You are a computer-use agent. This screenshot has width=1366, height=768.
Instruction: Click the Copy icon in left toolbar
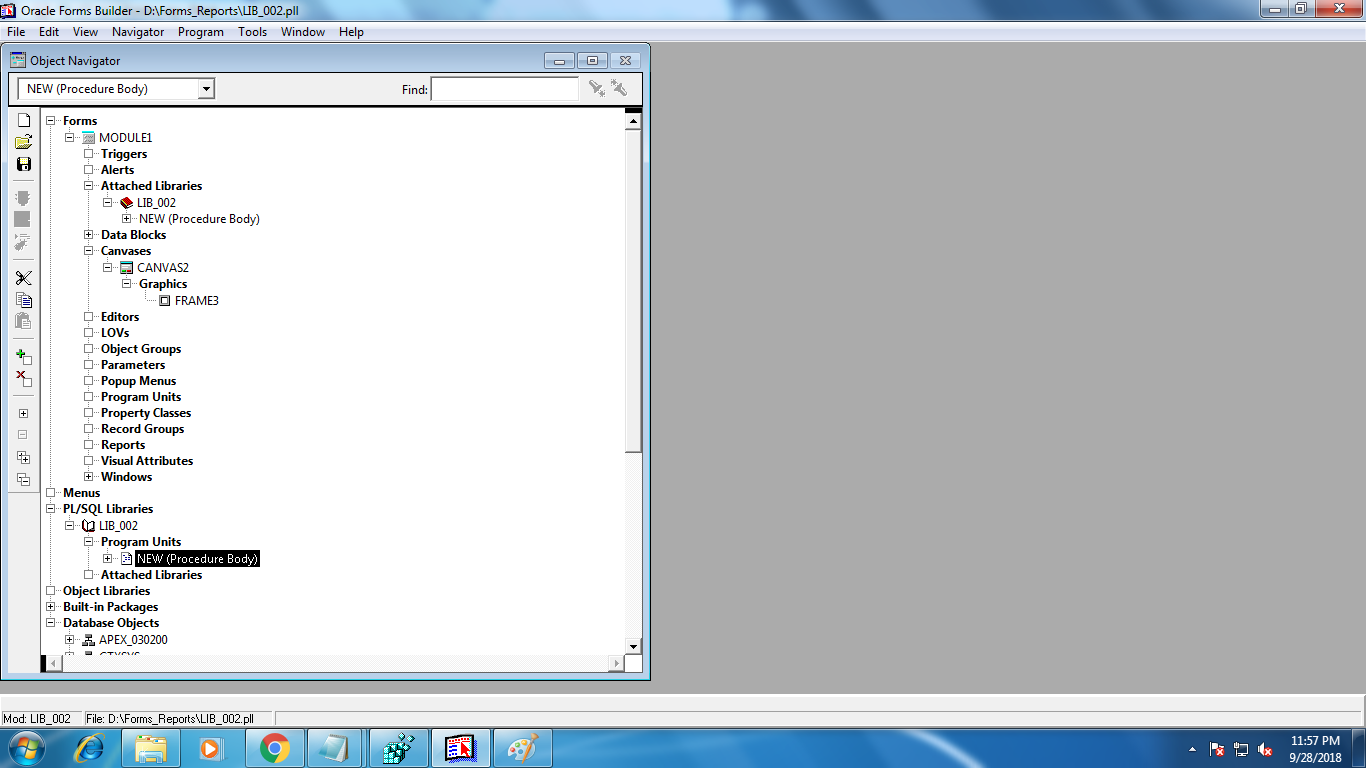[24, 300]
